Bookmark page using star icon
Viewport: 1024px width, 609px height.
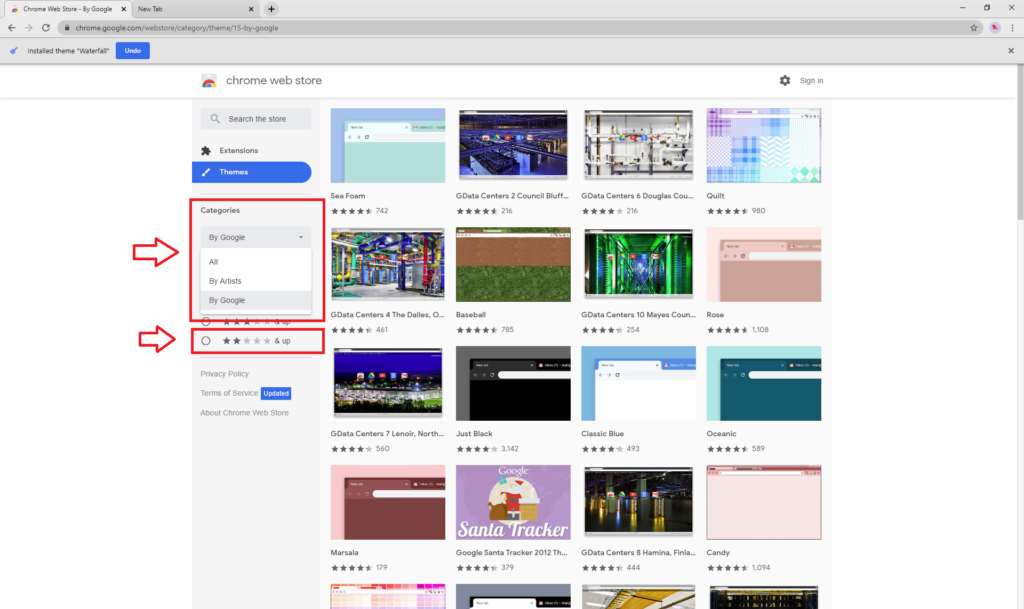[974, 28]
